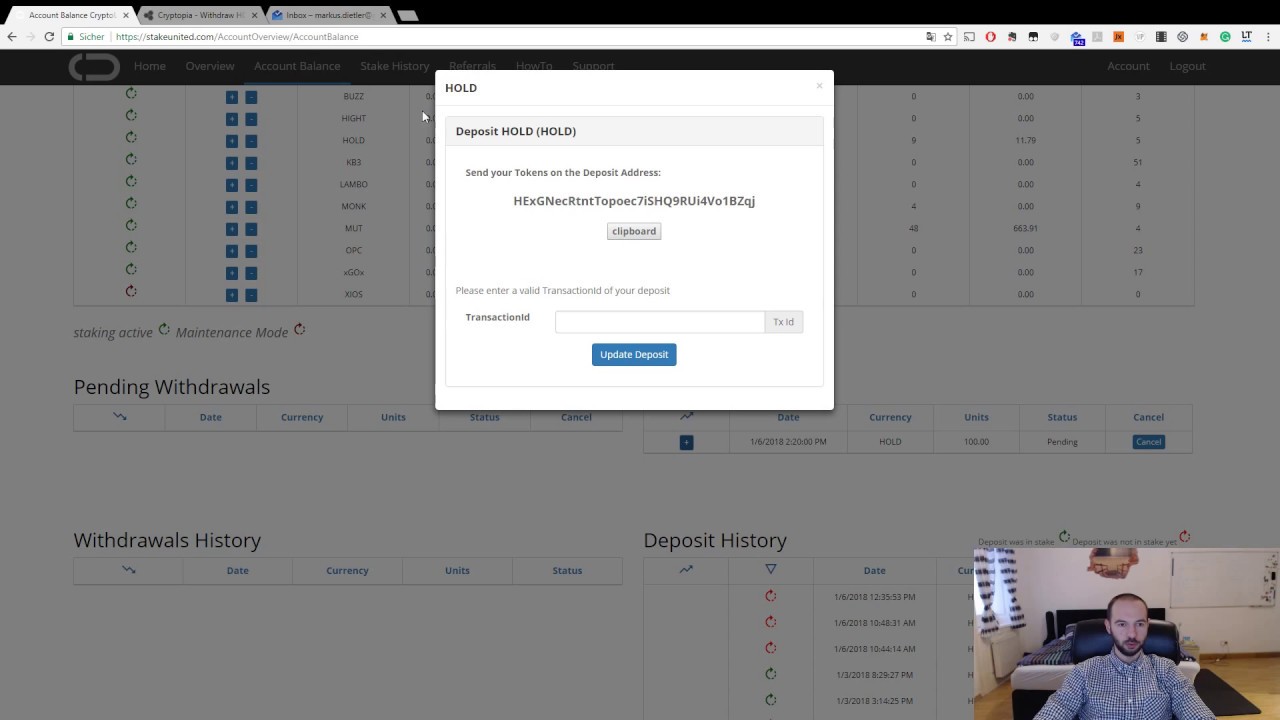Image resolution: width=1280 pixels, height=720 pixels.
Task: Switch to the Inbox mail tab
Action: click(x=328, y=15)
